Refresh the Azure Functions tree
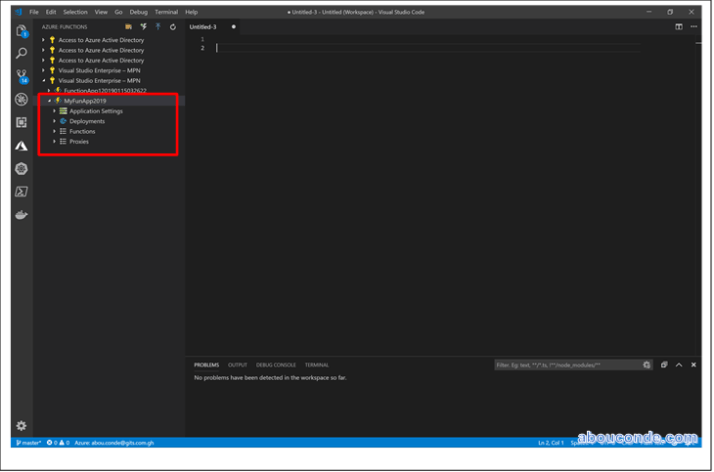The width and height of the screenshot is (714, 472). point(173,27)
